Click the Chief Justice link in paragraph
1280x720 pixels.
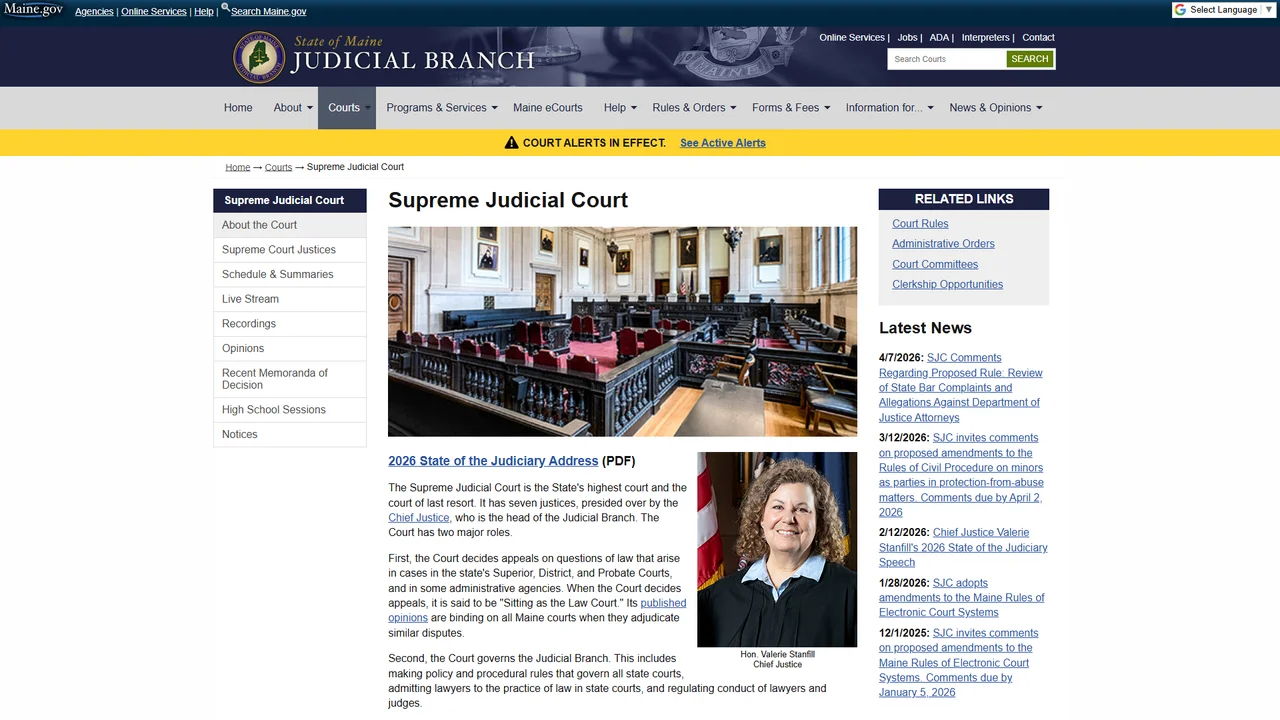click(x=419, y=518)
